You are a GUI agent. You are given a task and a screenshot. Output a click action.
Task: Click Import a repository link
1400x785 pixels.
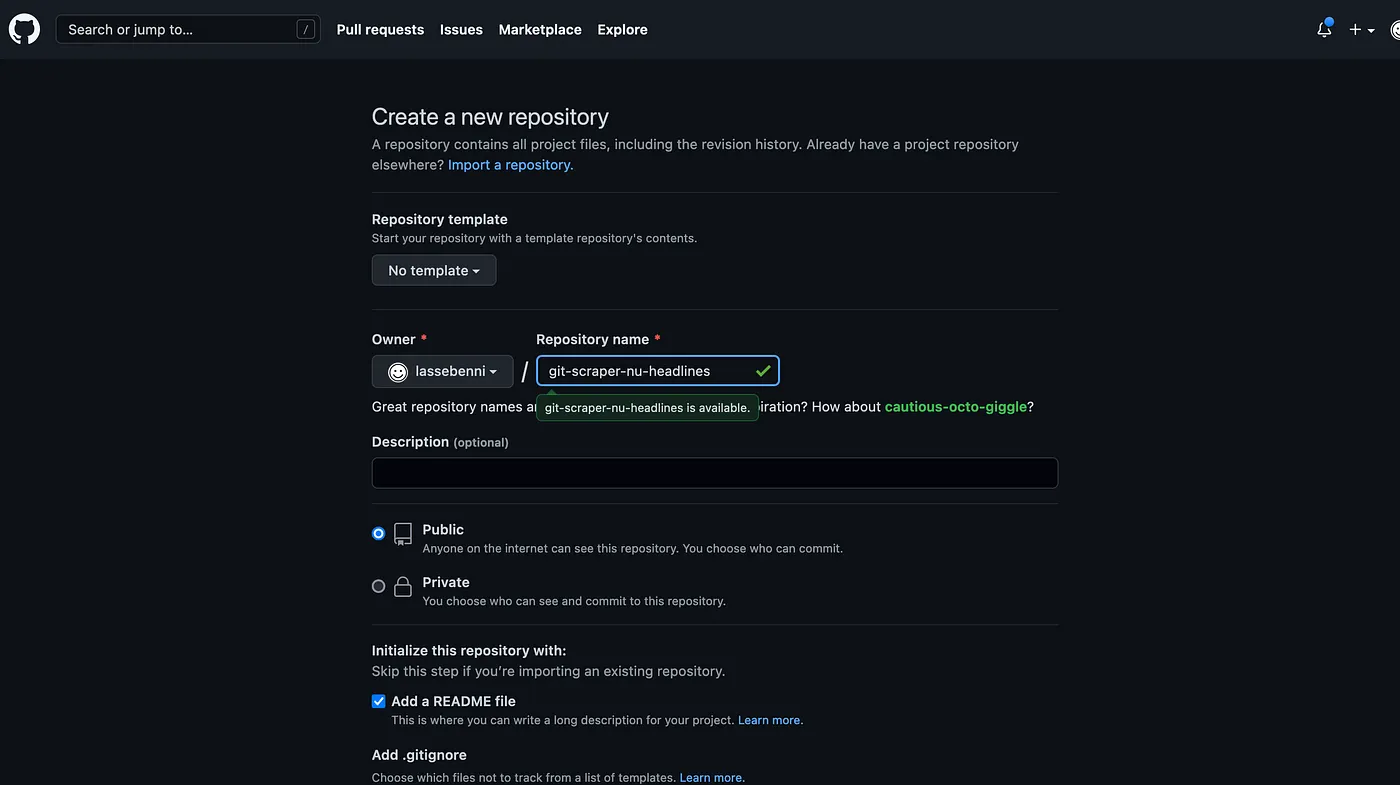509,164
